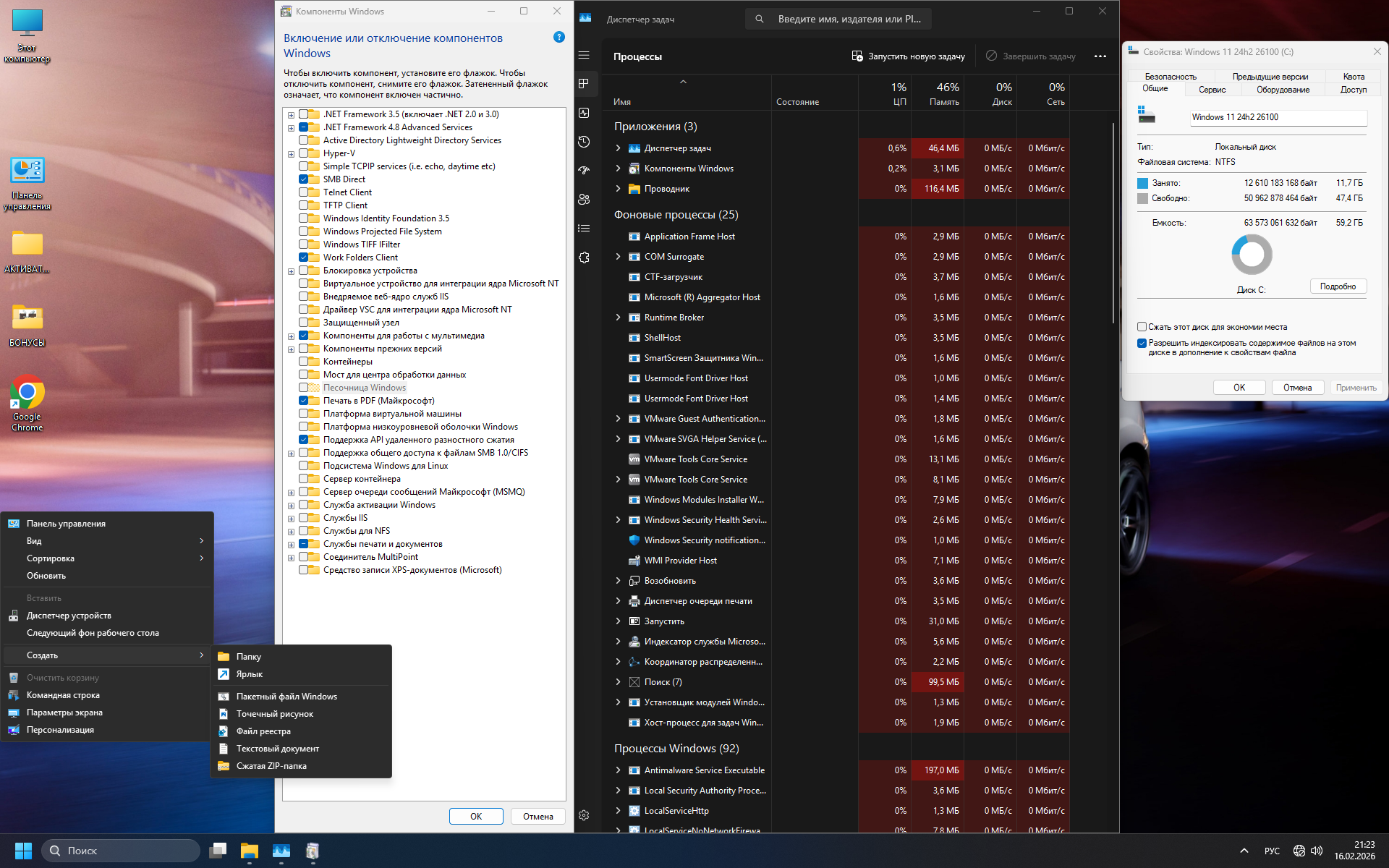Open Task Manager settings gear
The width and height of the screenshot is (1389, 868).
coord(584,815)
